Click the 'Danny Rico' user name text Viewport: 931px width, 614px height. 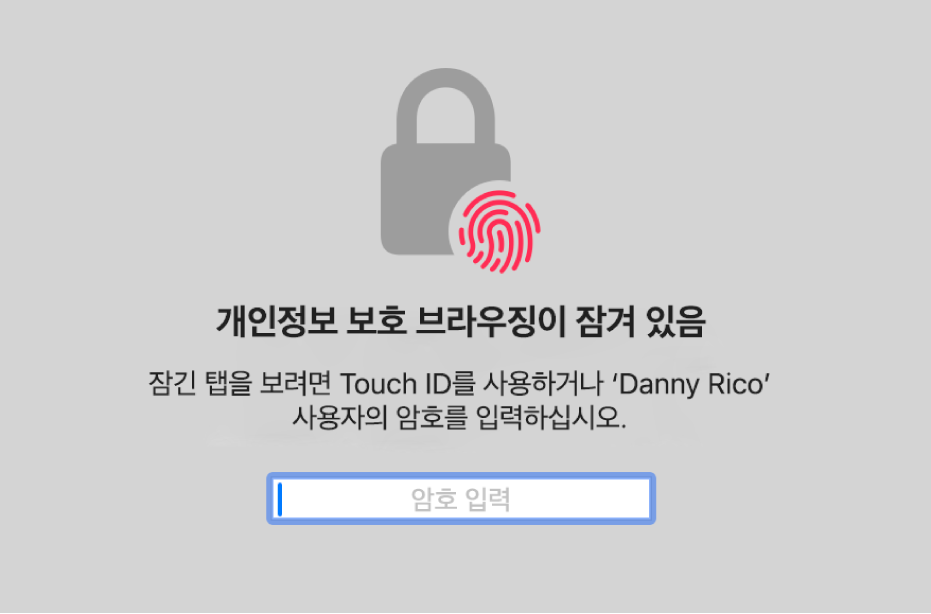(691, 384)
